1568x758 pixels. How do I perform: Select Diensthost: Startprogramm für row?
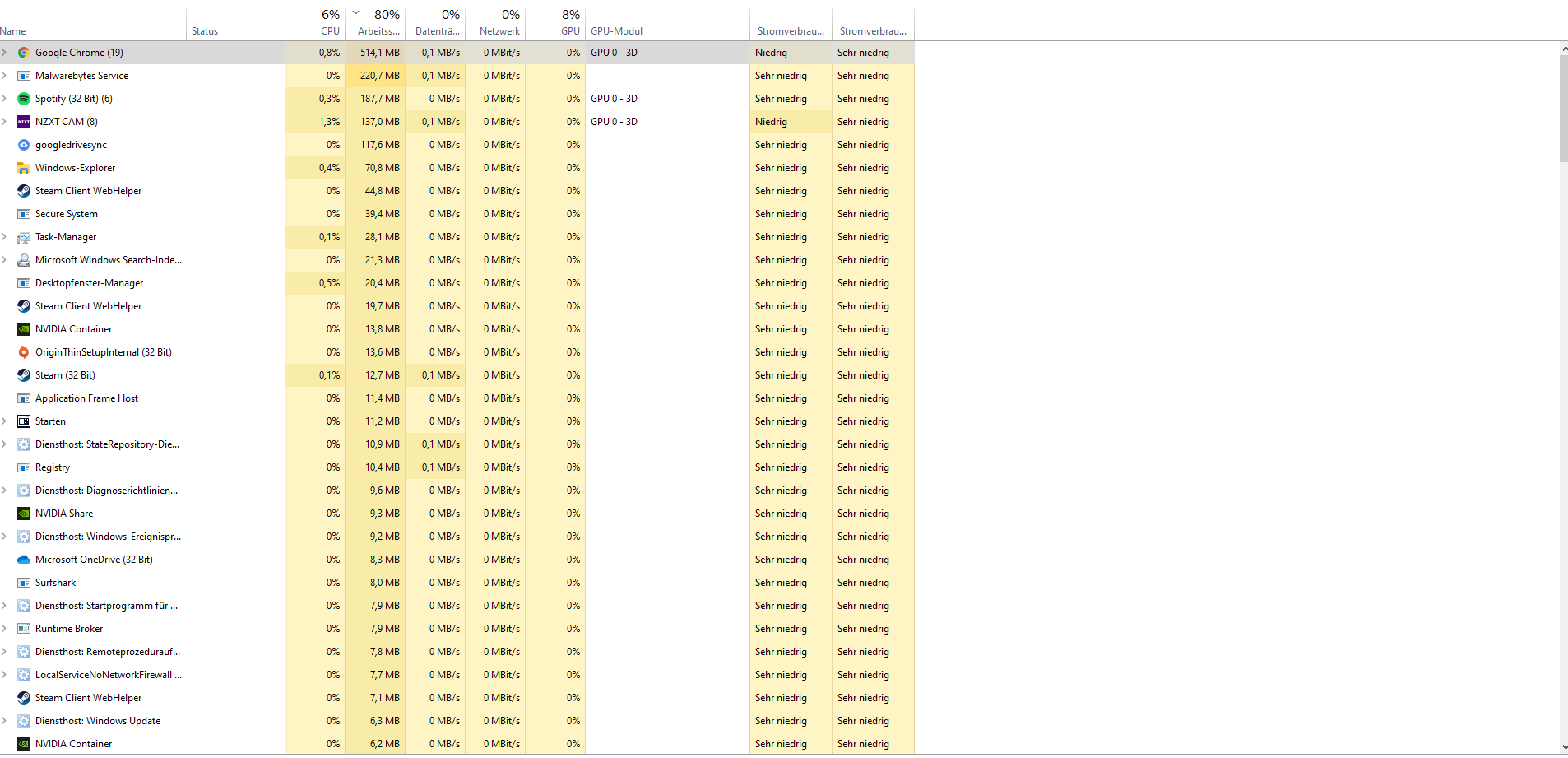457,606
